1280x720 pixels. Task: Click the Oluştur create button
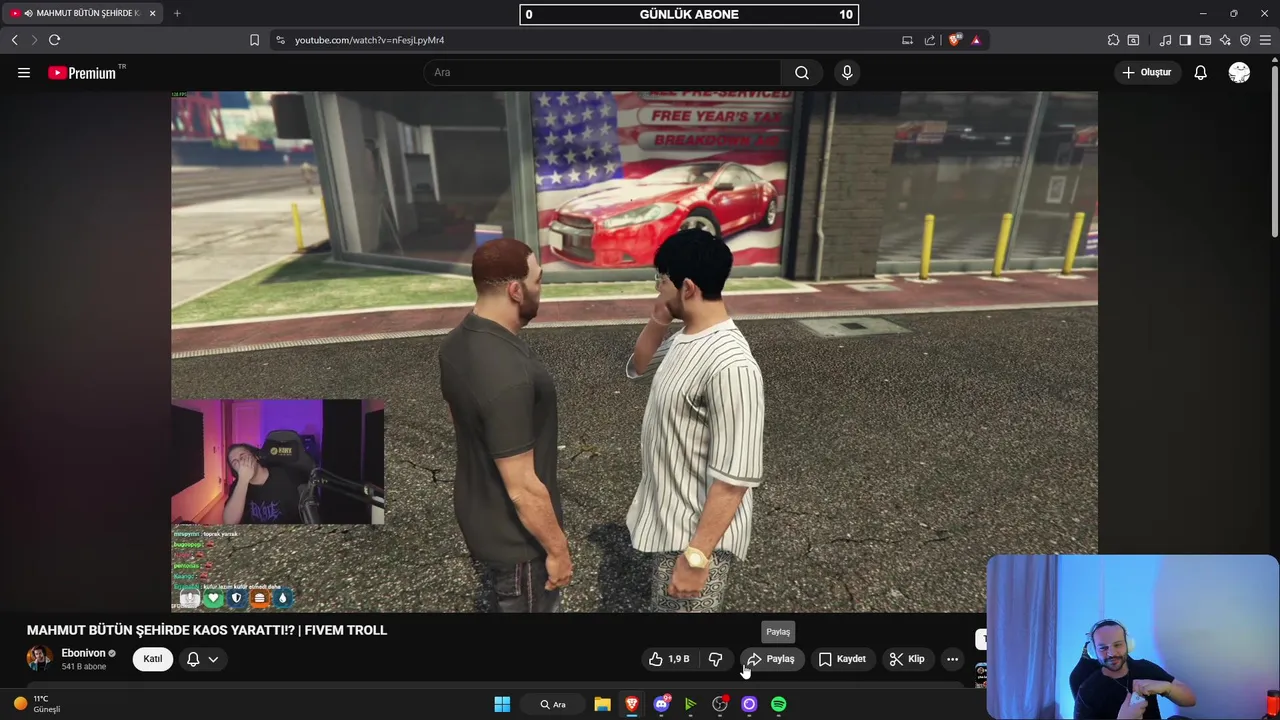tap(1146, 72)
